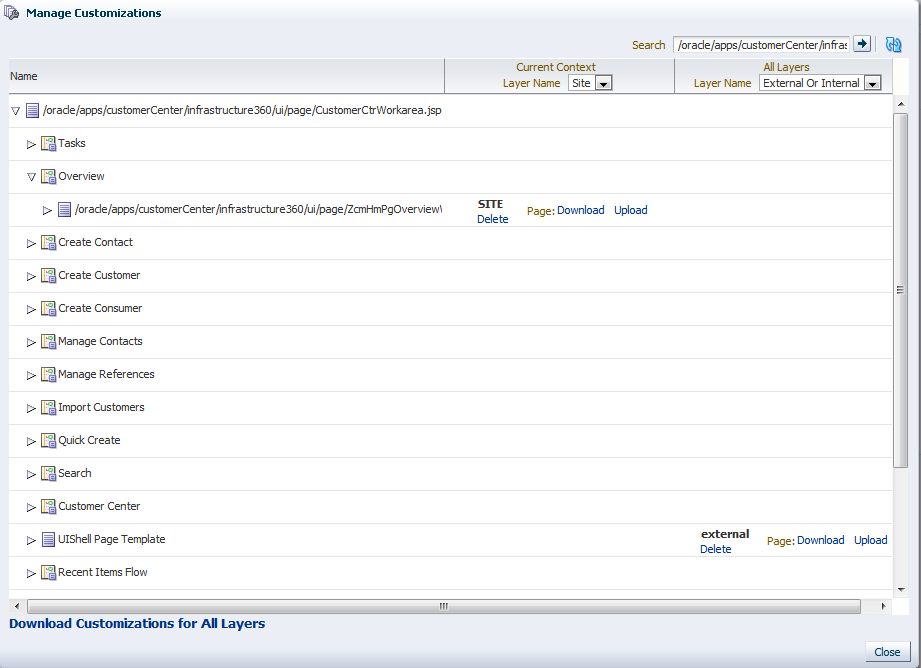Expand the Recent Items Flow node

[31, 573]
